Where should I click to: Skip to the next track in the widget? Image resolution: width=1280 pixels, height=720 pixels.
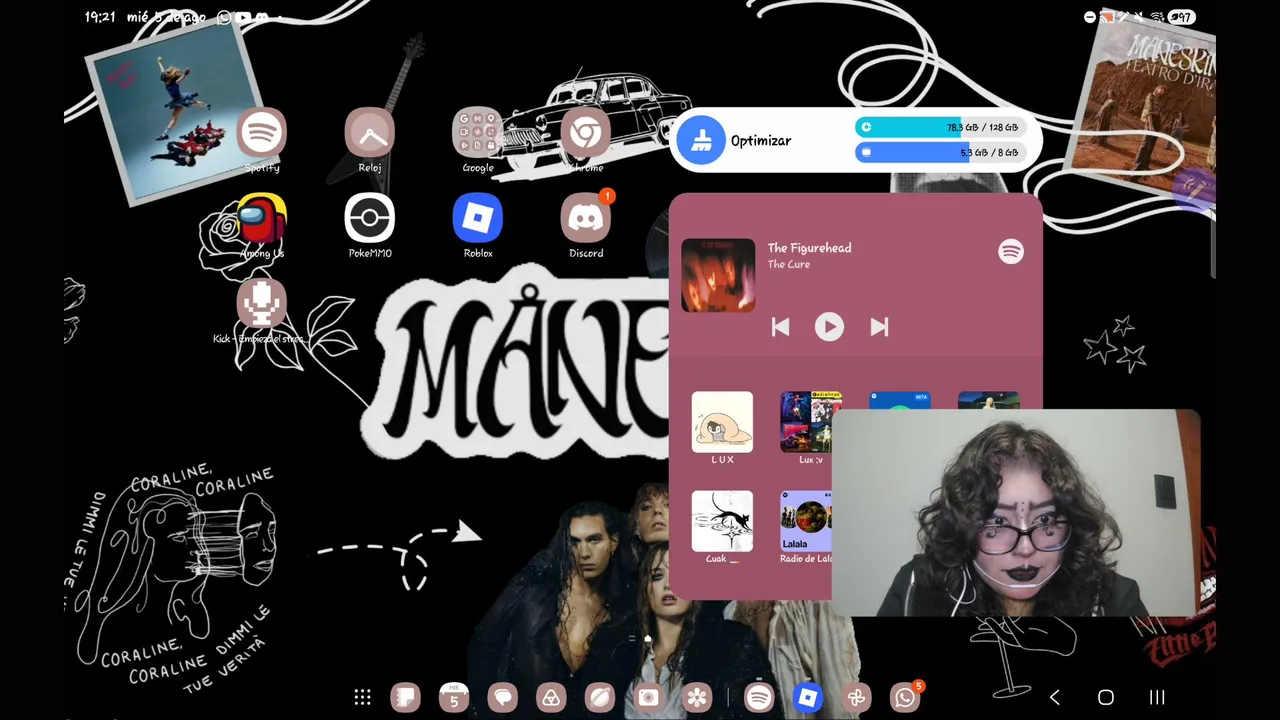click(x=879, y=327)
